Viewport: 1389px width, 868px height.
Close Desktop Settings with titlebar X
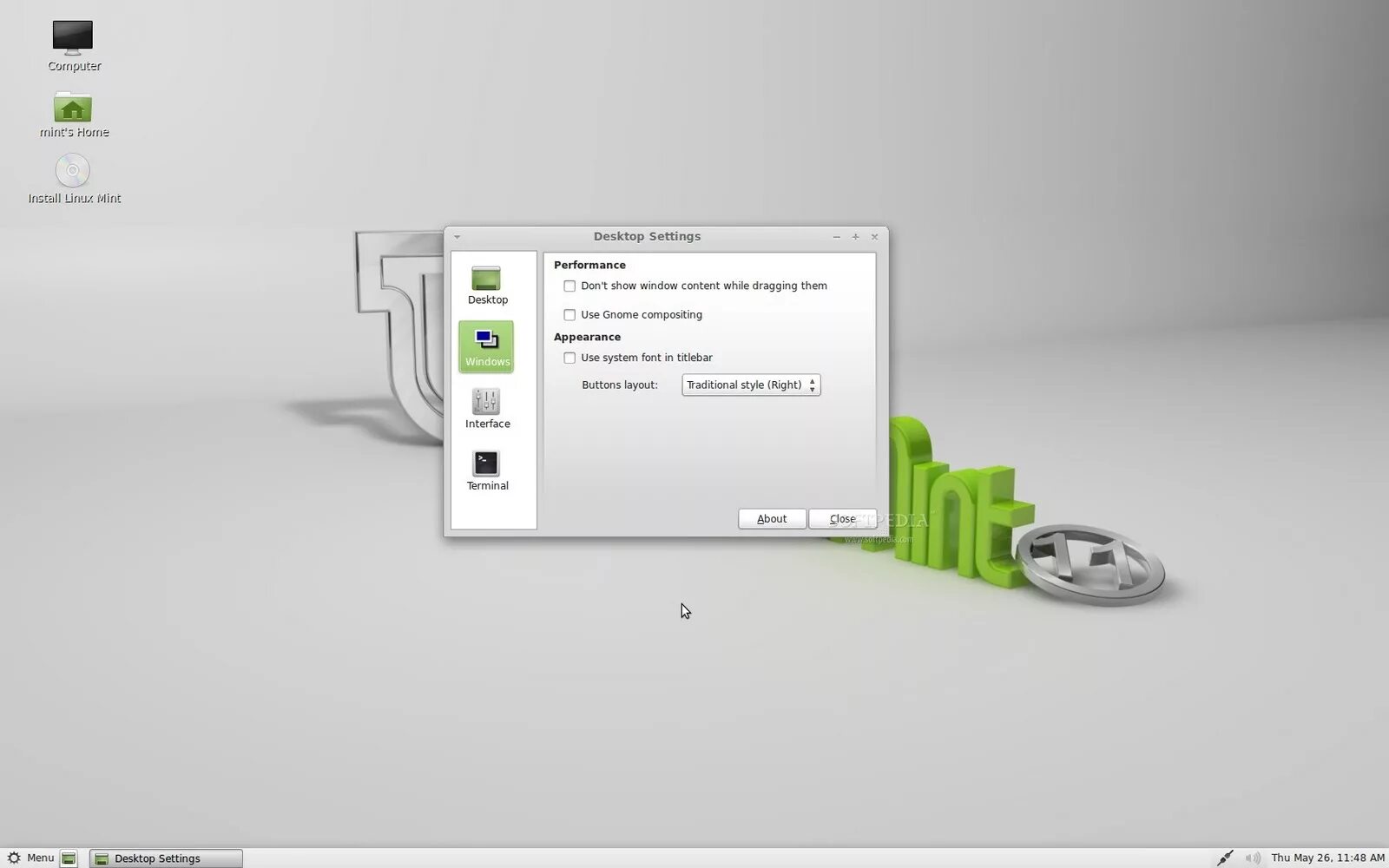pyautogui.click(x=874, y=236)
